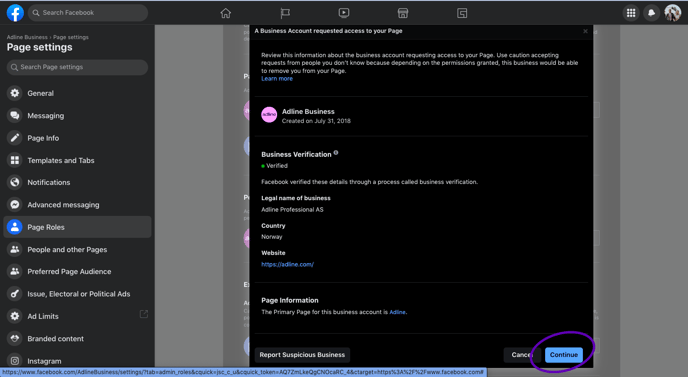Click the 'Legal name of business' label
This screenshot has width=688, height=377.
(x=296, y=198)
